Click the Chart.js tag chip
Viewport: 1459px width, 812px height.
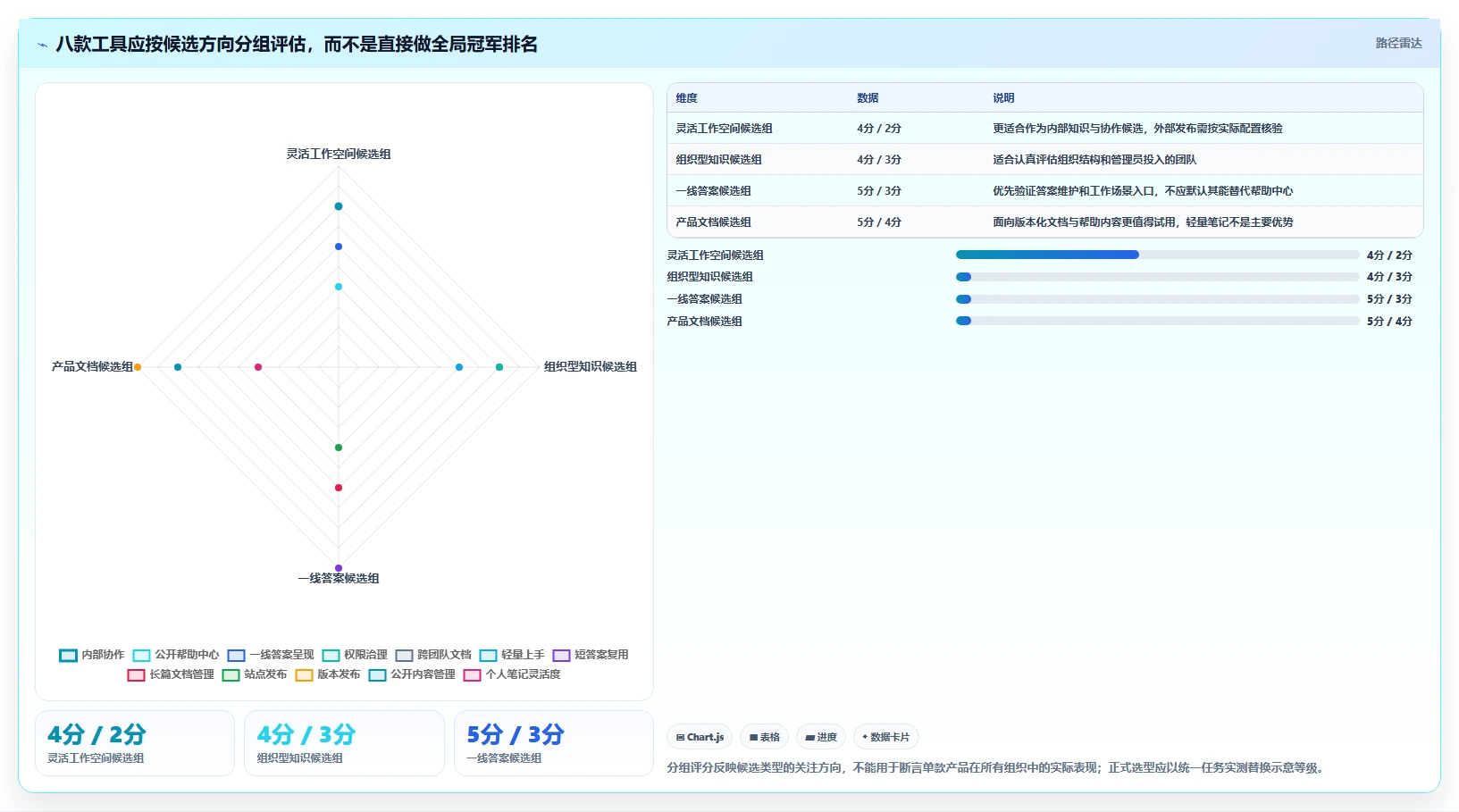point(700,737)
